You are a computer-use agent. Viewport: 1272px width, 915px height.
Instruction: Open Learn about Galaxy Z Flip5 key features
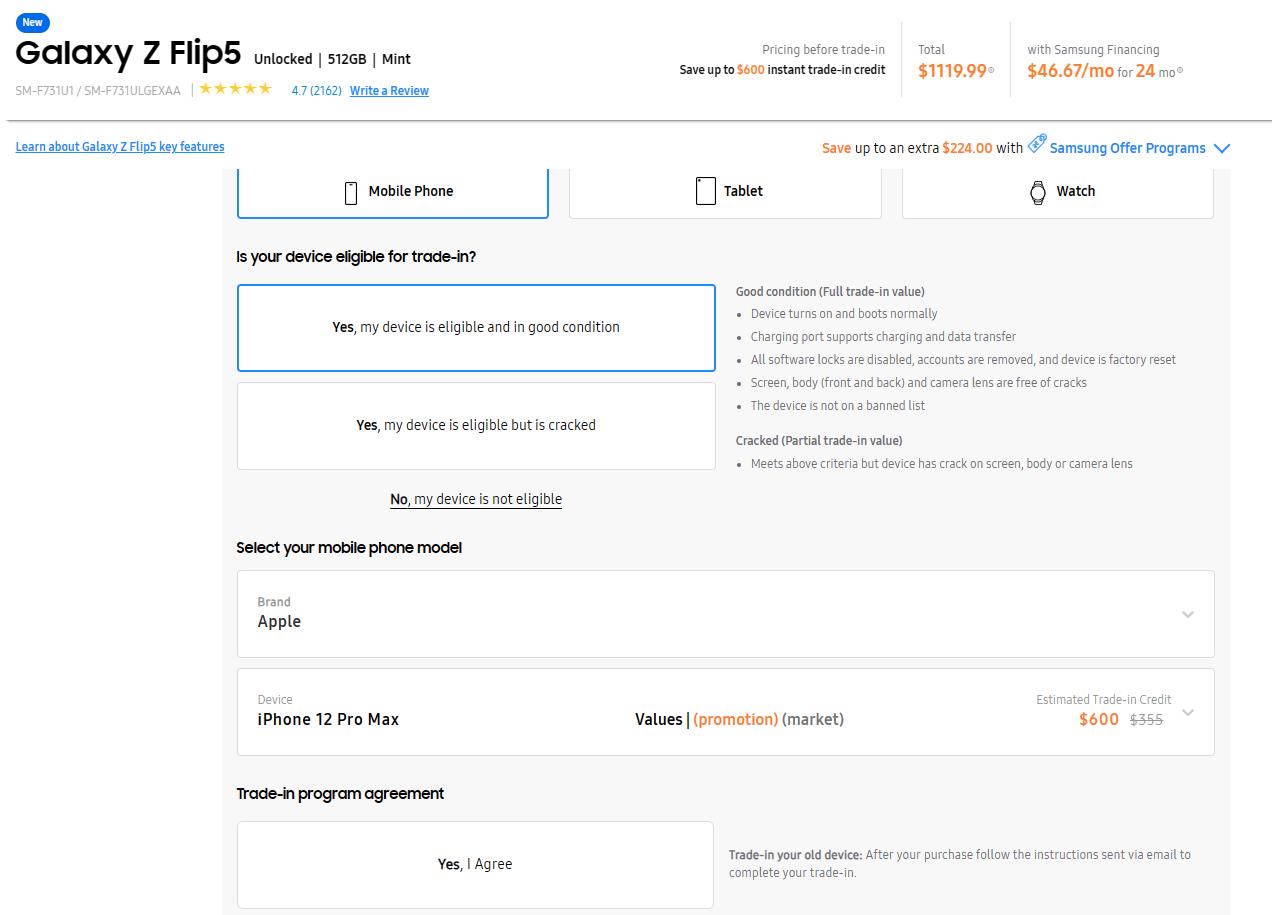coord(120,147)
